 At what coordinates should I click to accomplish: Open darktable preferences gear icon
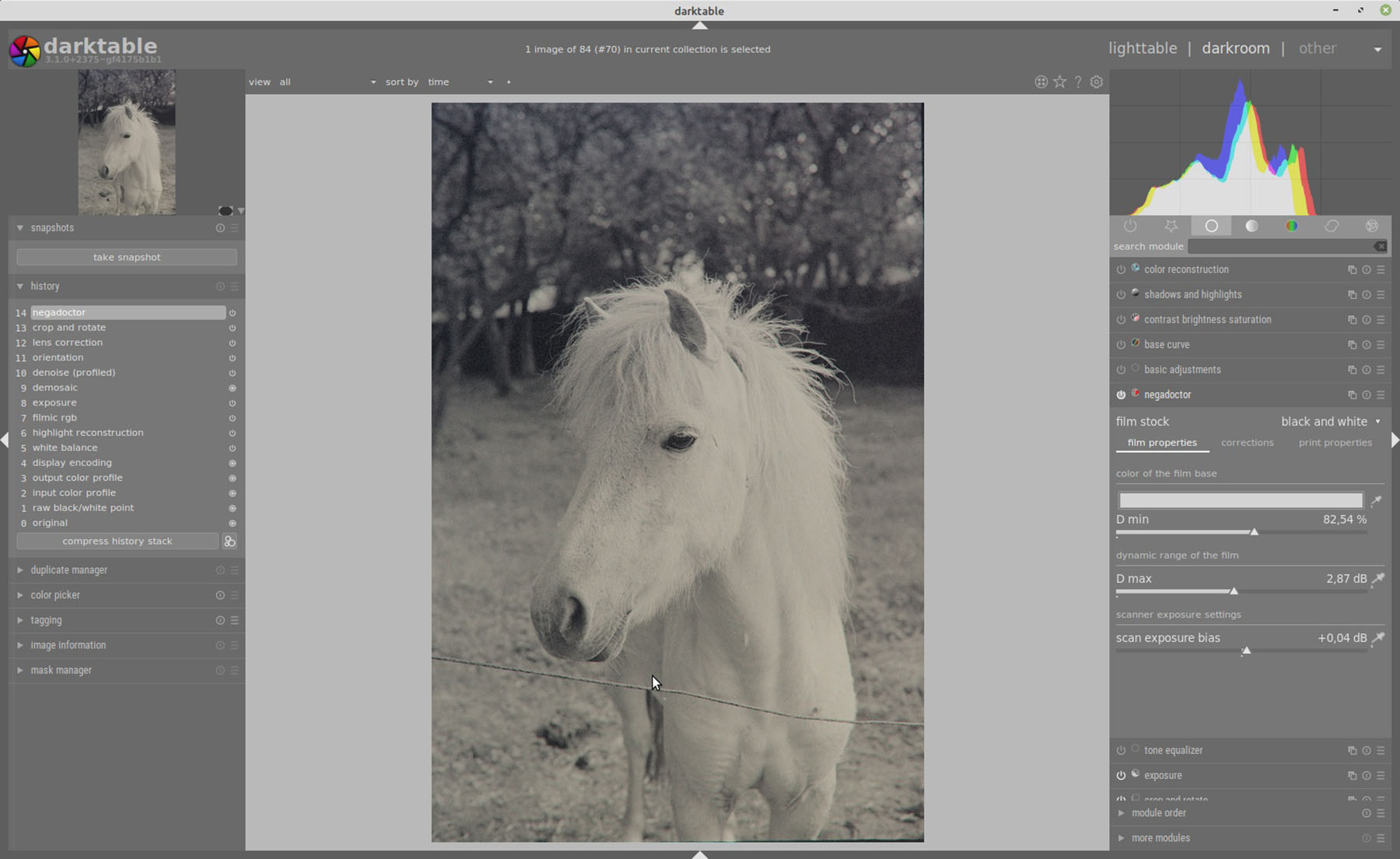tap(1097, 82)
